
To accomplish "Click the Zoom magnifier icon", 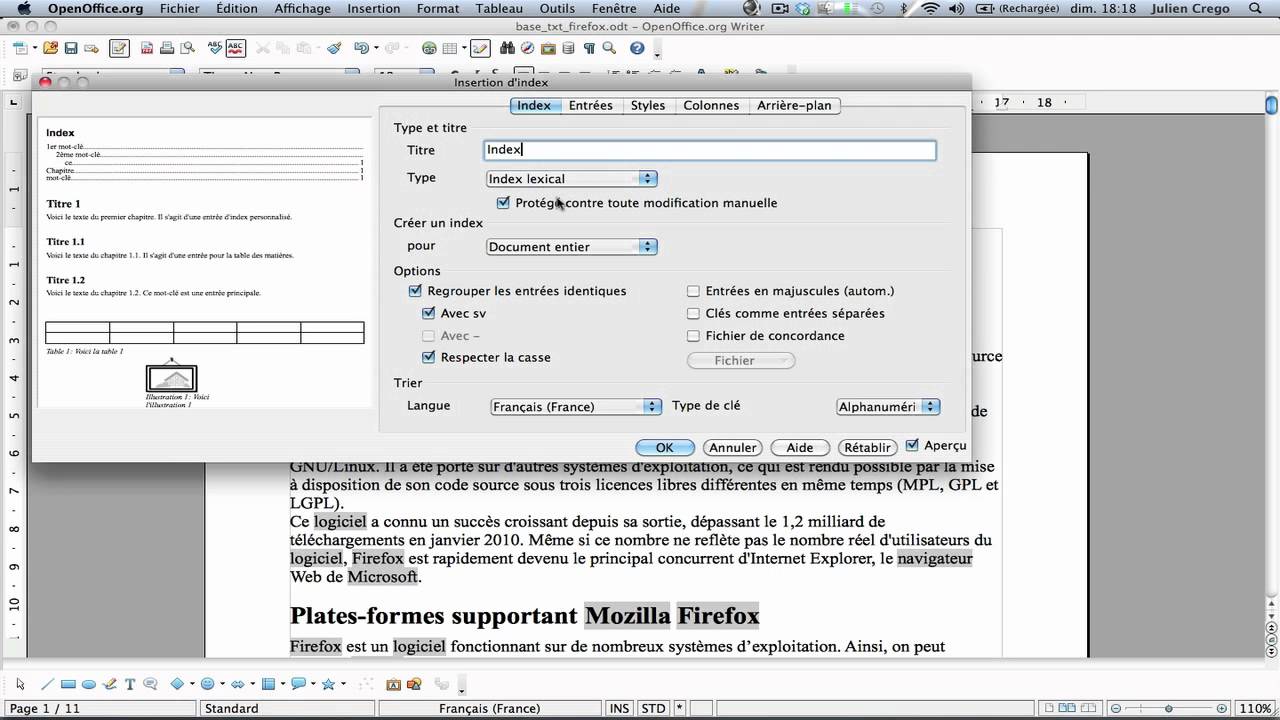I will pos(609,48).
